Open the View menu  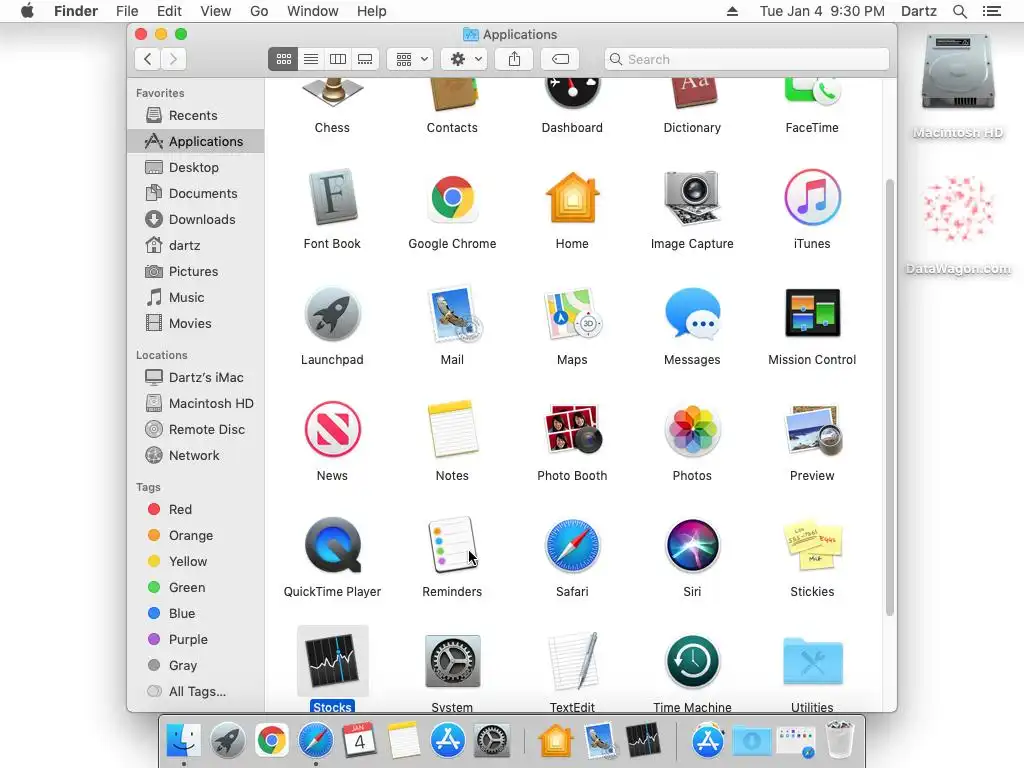pyautogui.click(x=216, y=11)
